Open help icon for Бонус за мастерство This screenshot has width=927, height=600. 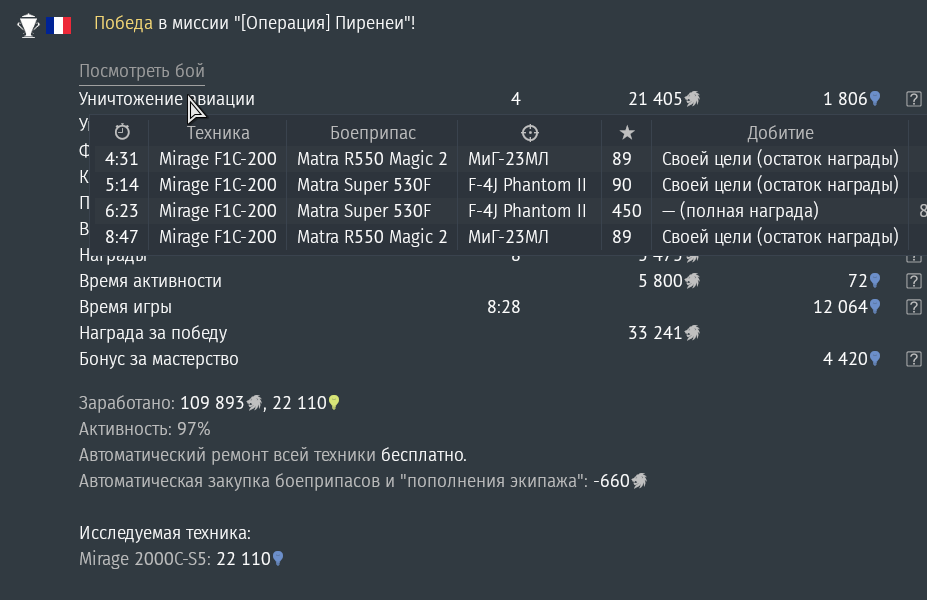(x=913, y=359)
